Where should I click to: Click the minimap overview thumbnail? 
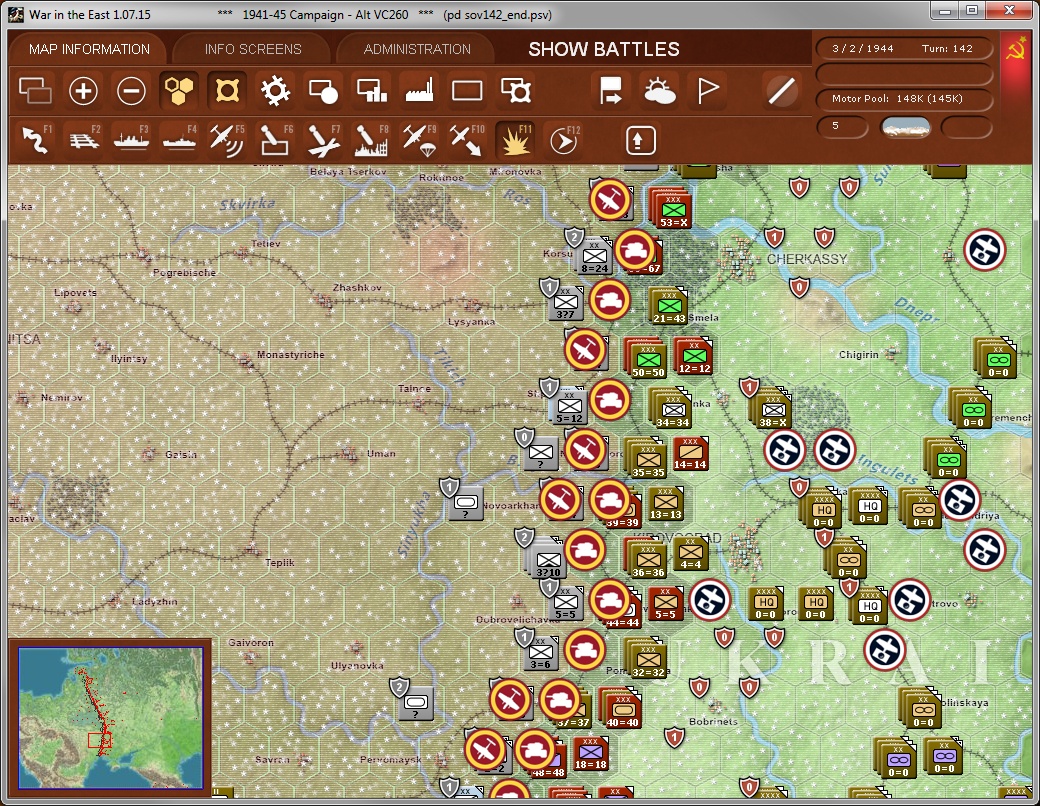pyautogui.click(x=111, y=718)
